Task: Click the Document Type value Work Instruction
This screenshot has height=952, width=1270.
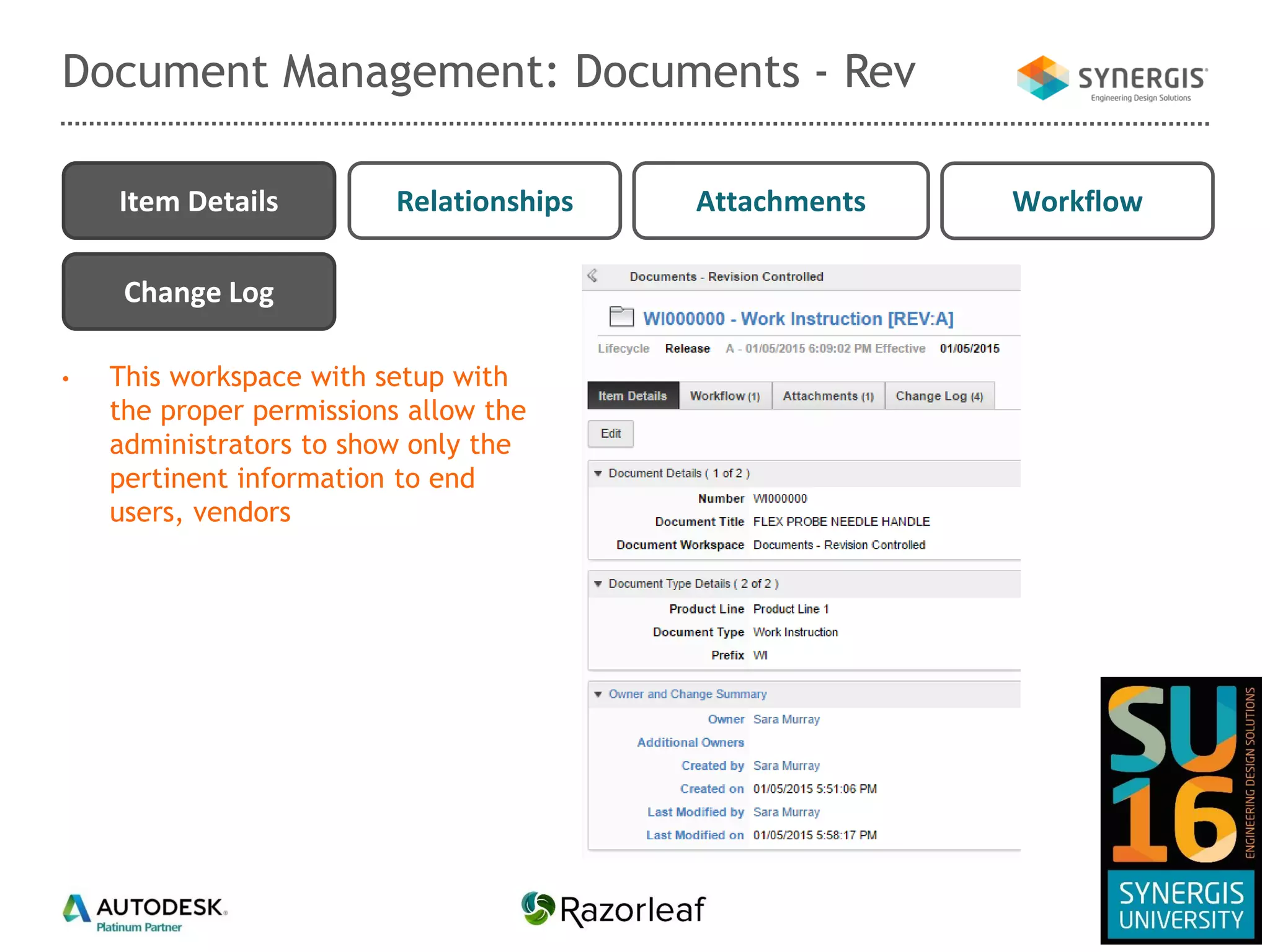Action: (796, 632)
